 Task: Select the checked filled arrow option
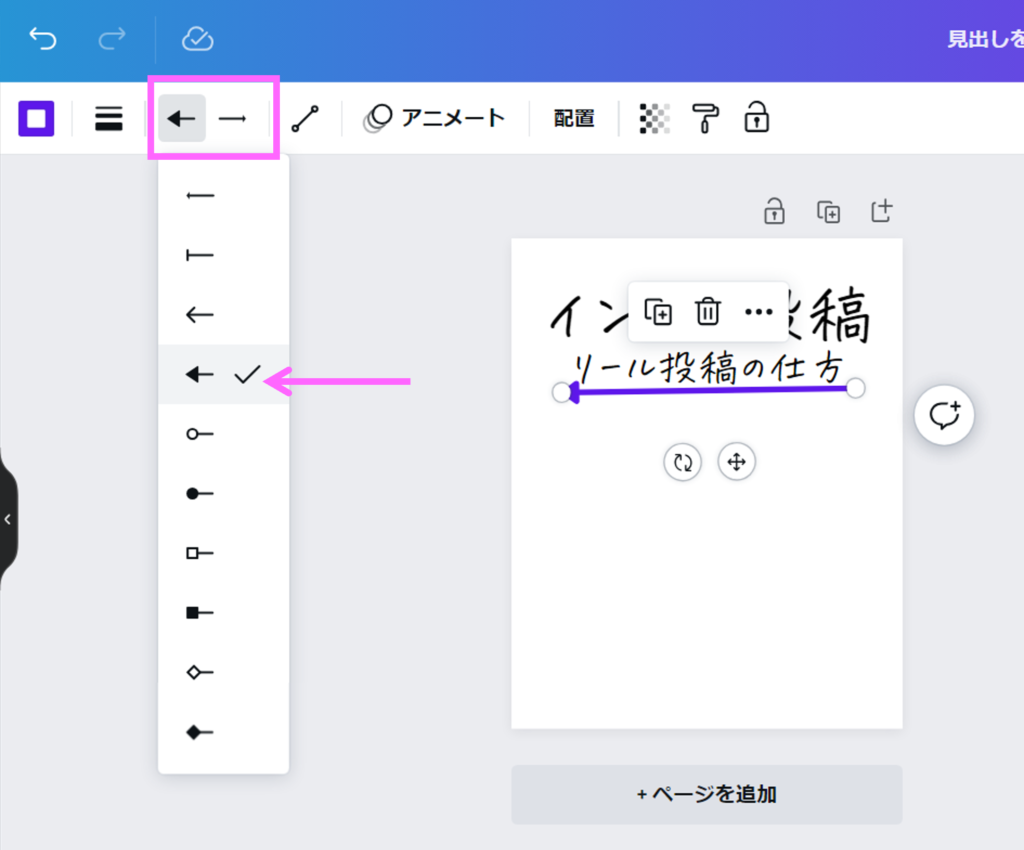201,375
